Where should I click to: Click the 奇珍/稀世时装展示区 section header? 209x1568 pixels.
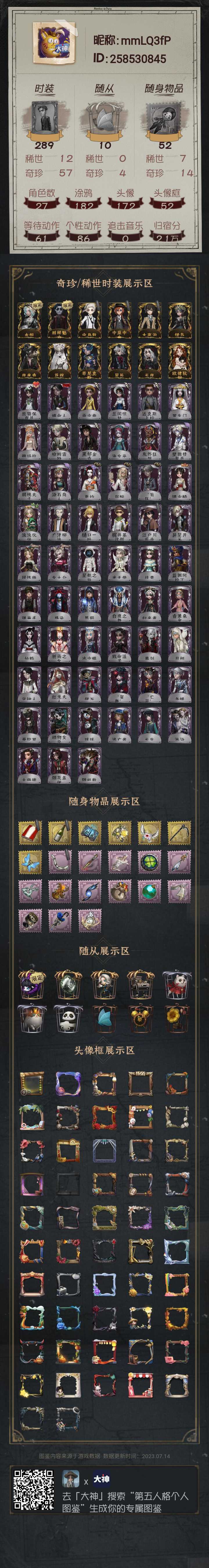tap(105, 283)
